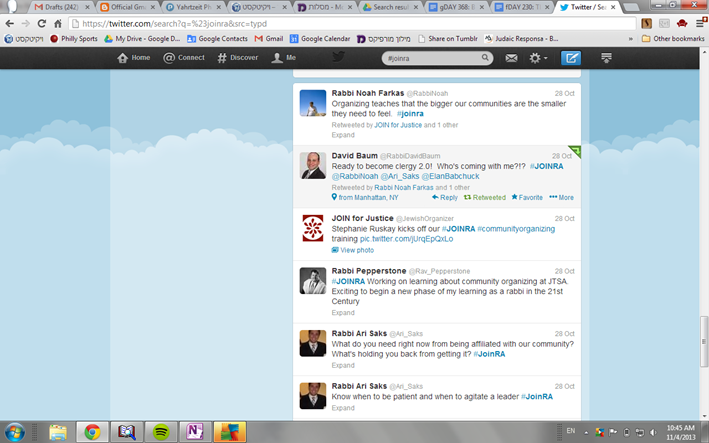View photo in JOIN for Justice tweet

coord(353,250)
